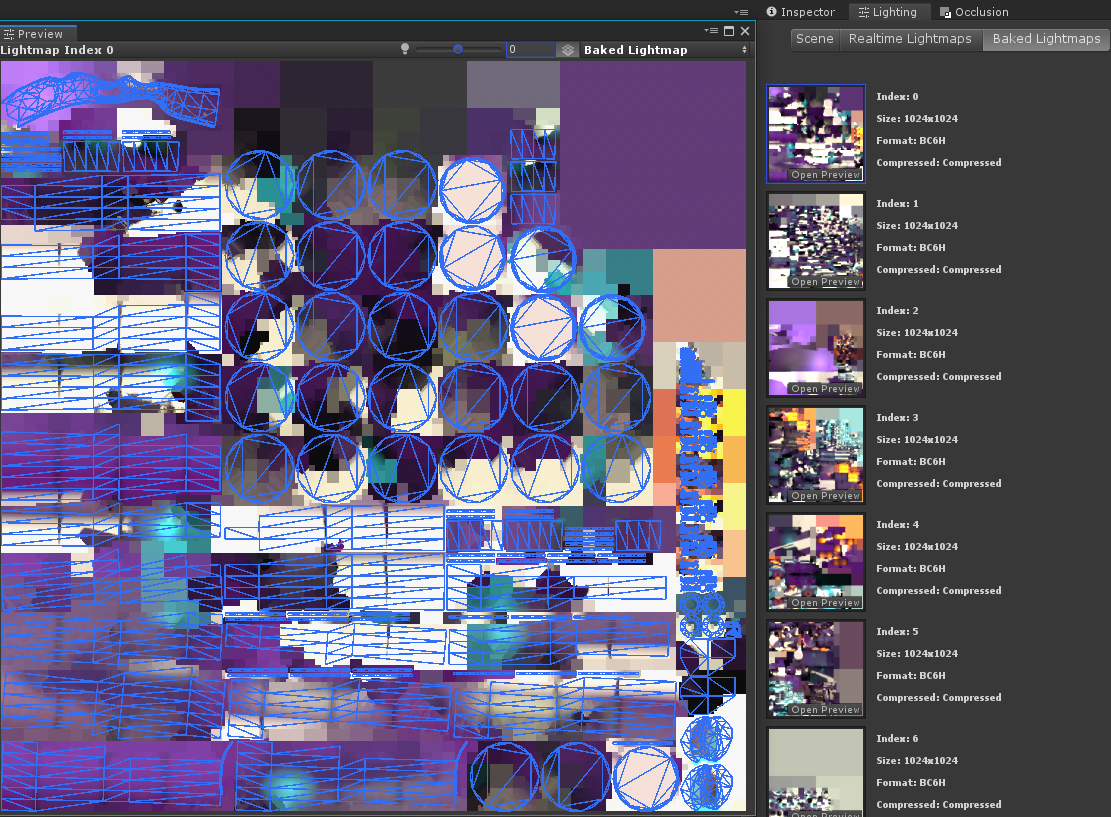Open Preview for lightmap Index 3
Viewport: 1111px width, 817px height.
coord(824,496)
